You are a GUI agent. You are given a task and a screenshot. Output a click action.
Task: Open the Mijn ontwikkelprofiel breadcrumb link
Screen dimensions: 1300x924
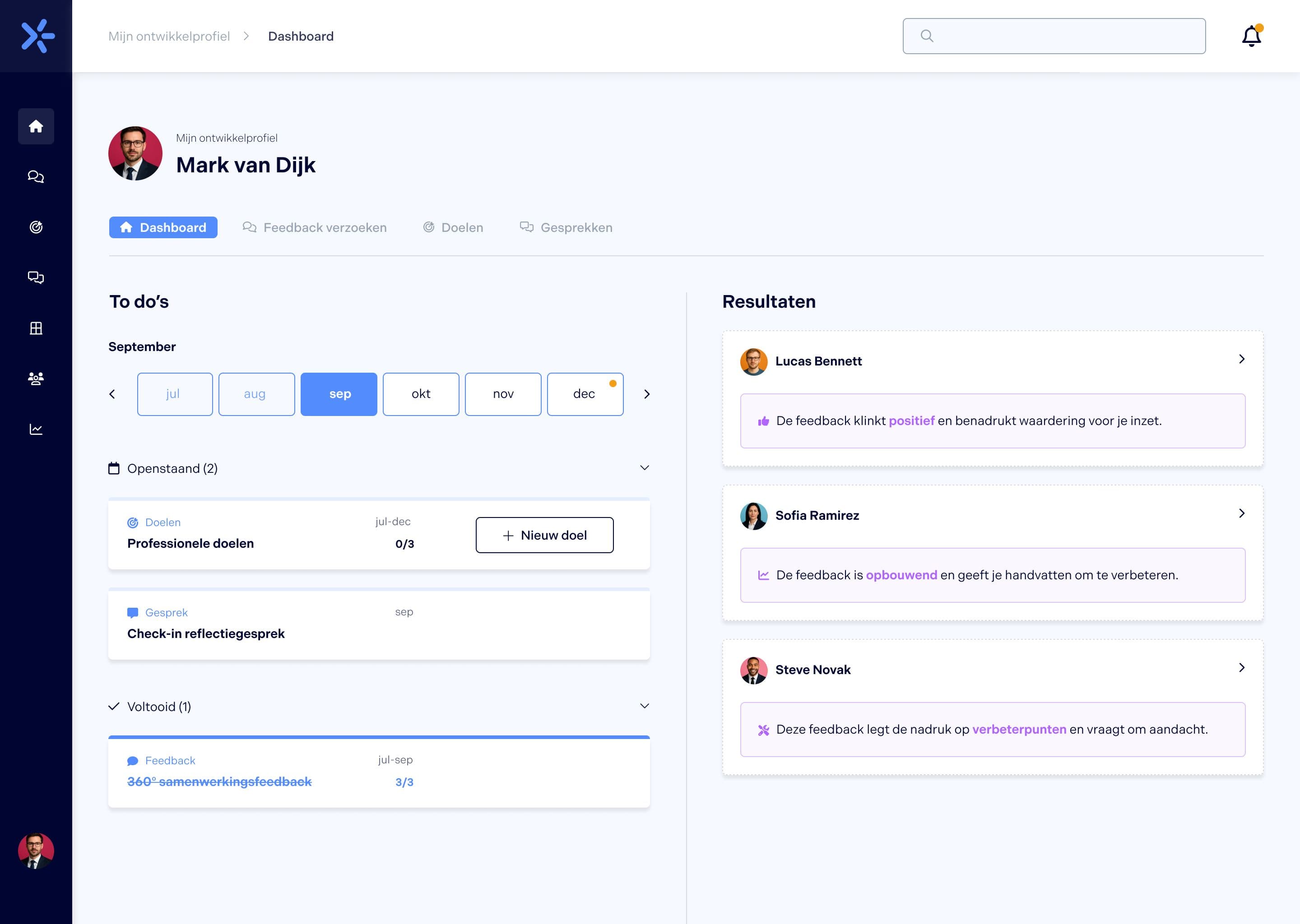coord(168,35)
